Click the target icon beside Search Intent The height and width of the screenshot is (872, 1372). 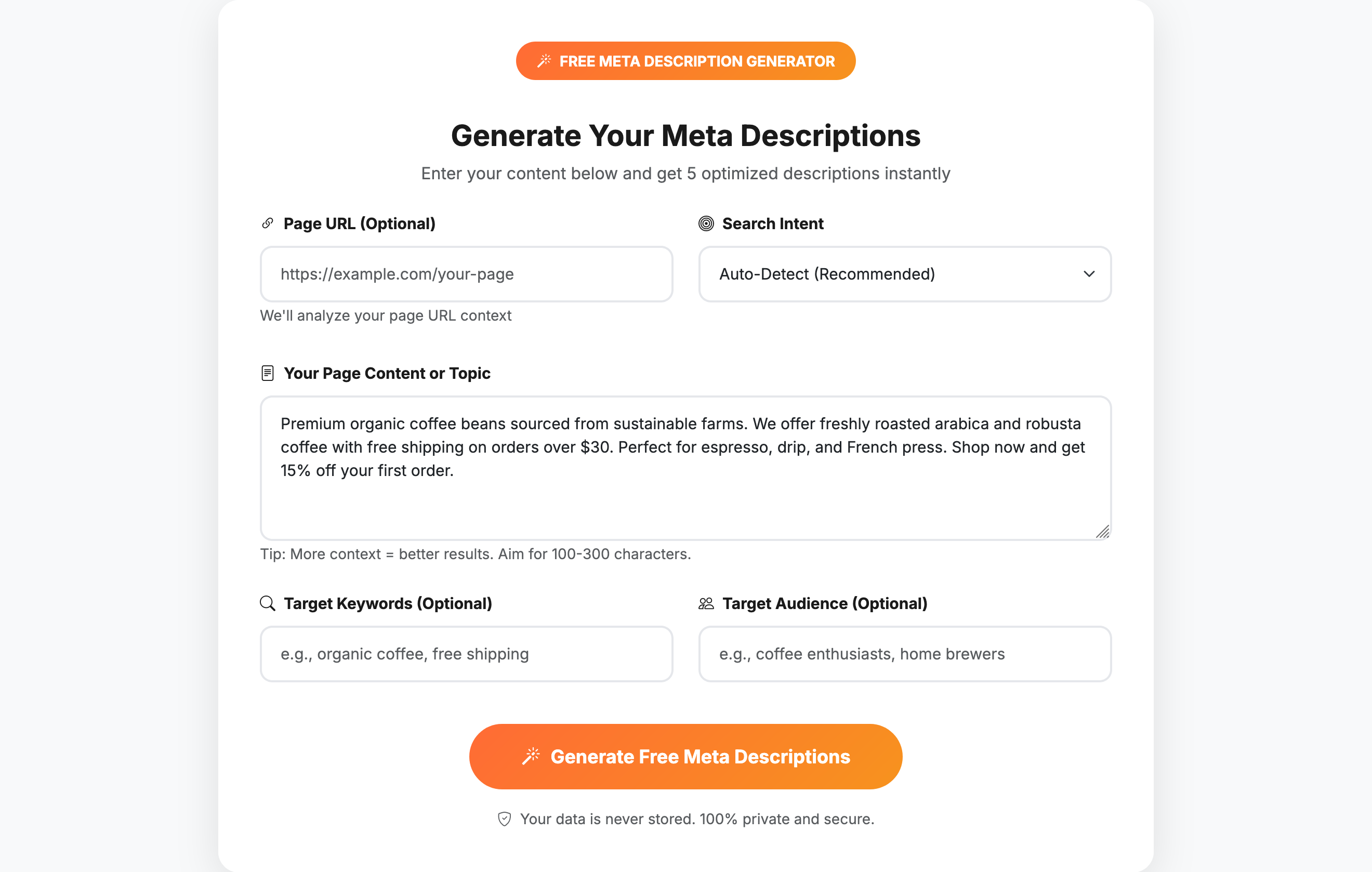[x=706, y=224]
